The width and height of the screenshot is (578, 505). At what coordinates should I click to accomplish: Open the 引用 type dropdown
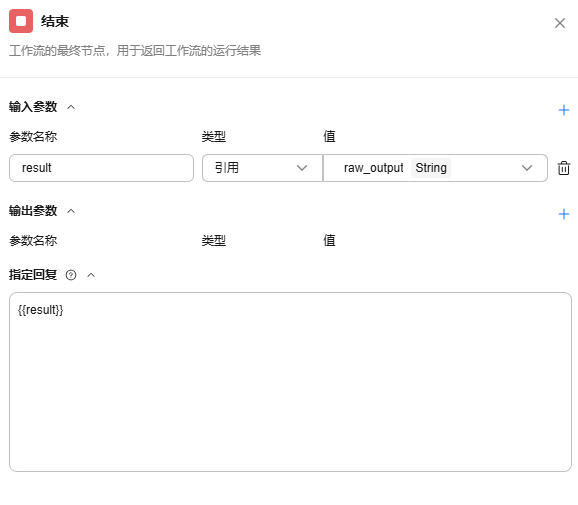click(262, 168)
